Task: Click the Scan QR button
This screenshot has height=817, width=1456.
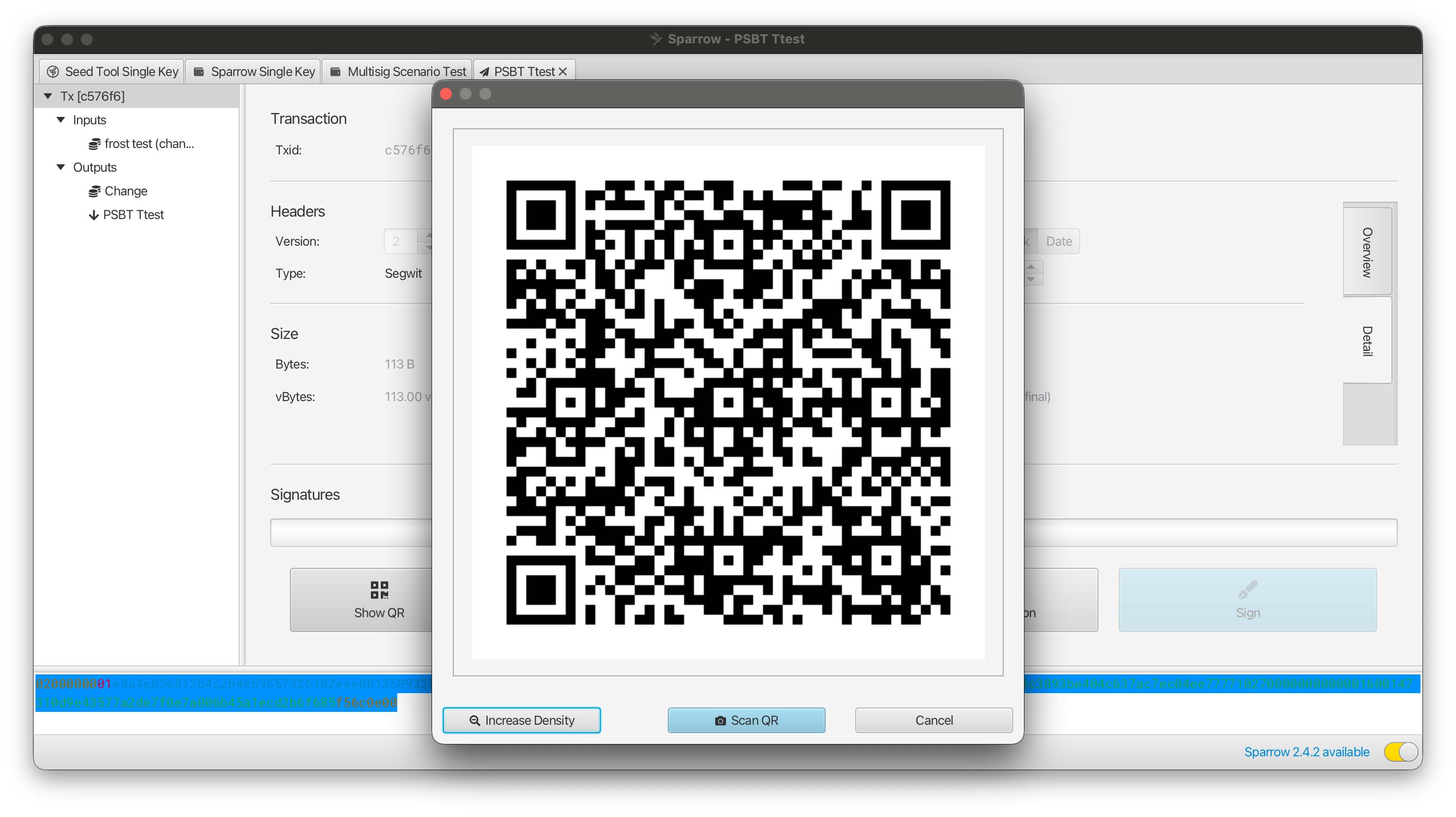Action: tap(746, 720)
